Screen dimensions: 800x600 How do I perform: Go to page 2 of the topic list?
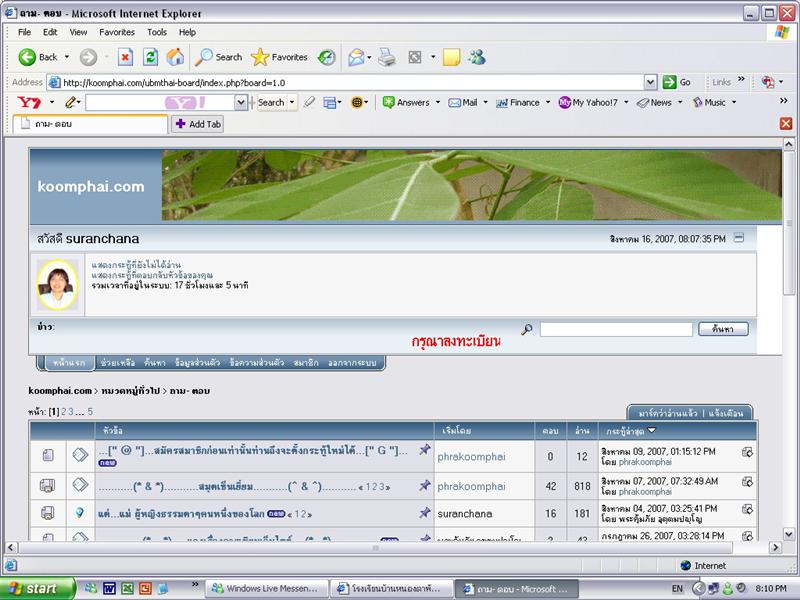63,412
